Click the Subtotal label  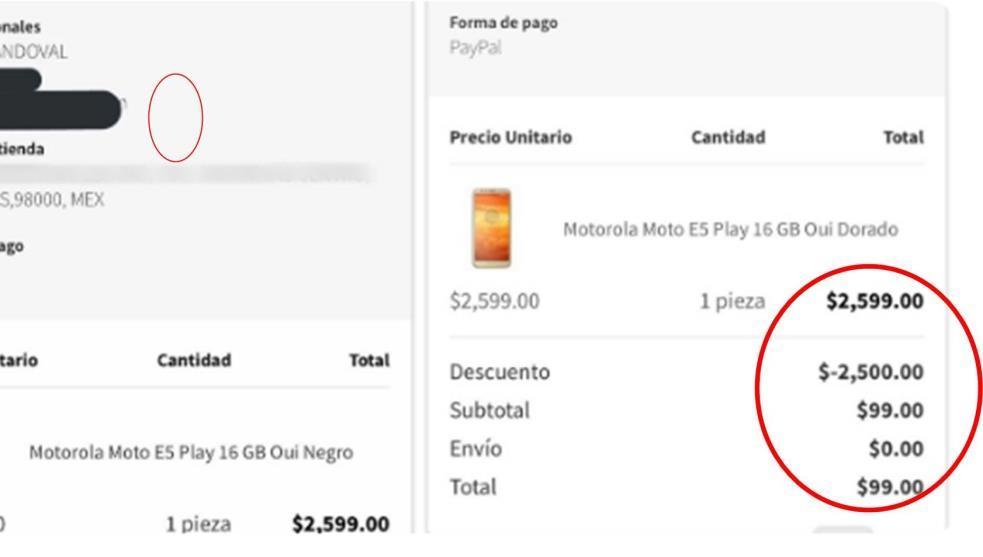click(490, 410)
